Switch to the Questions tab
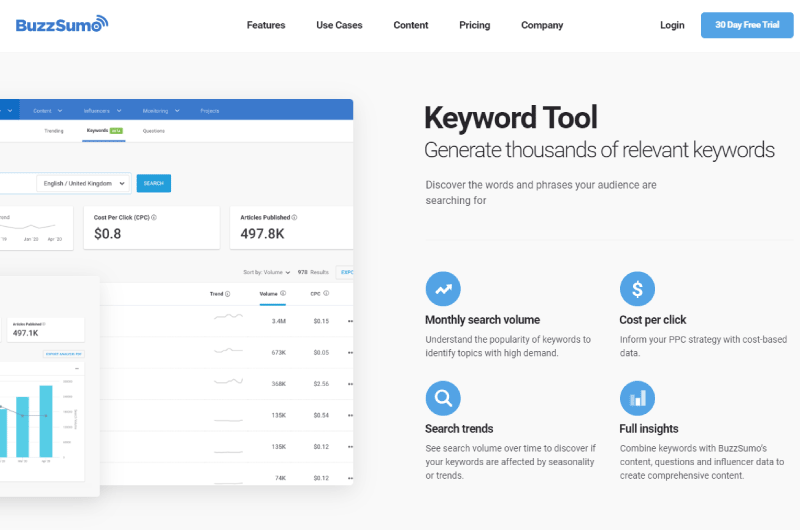 pos(154,131)
